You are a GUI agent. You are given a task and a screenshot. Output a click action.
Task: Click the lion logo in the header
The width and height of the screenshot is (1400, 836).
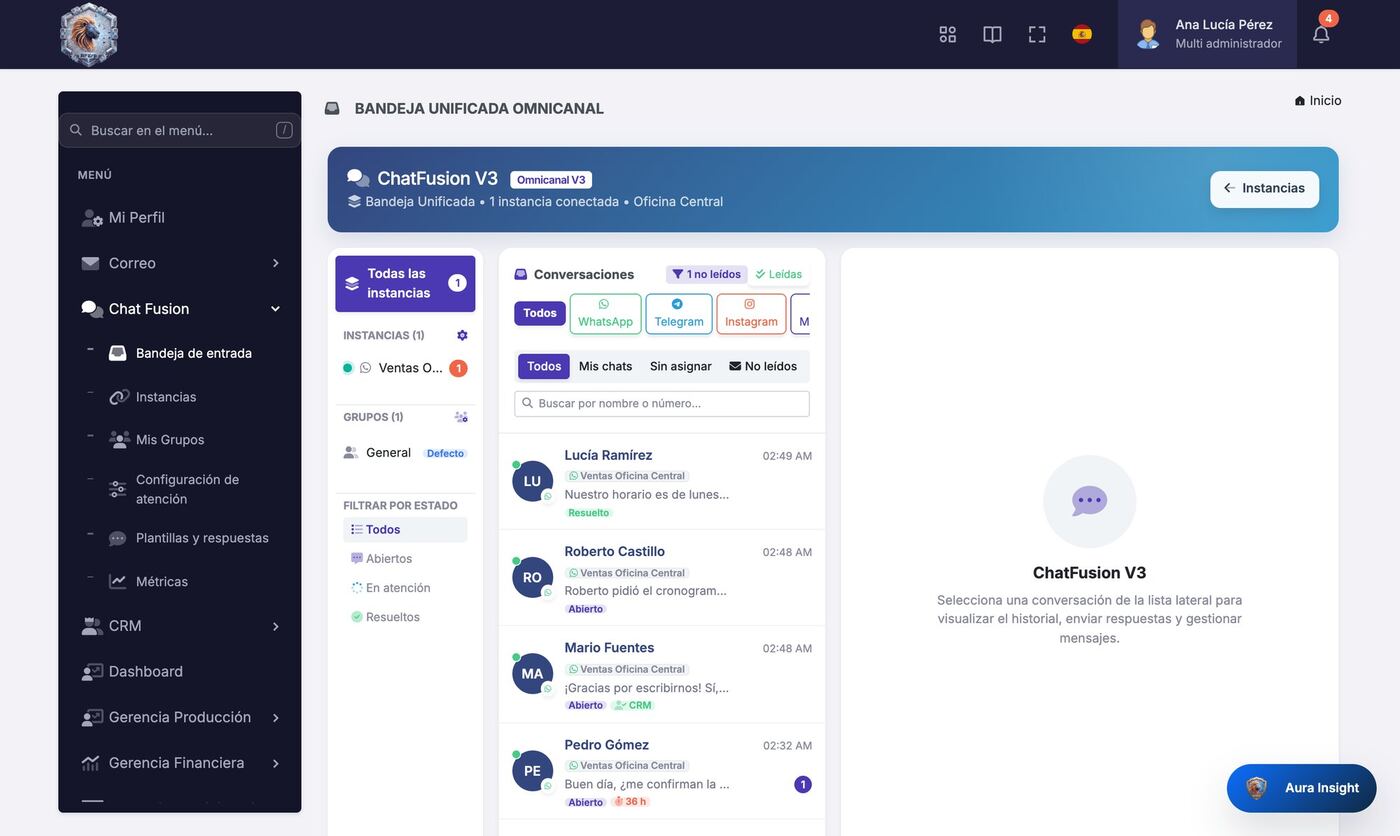89,34
